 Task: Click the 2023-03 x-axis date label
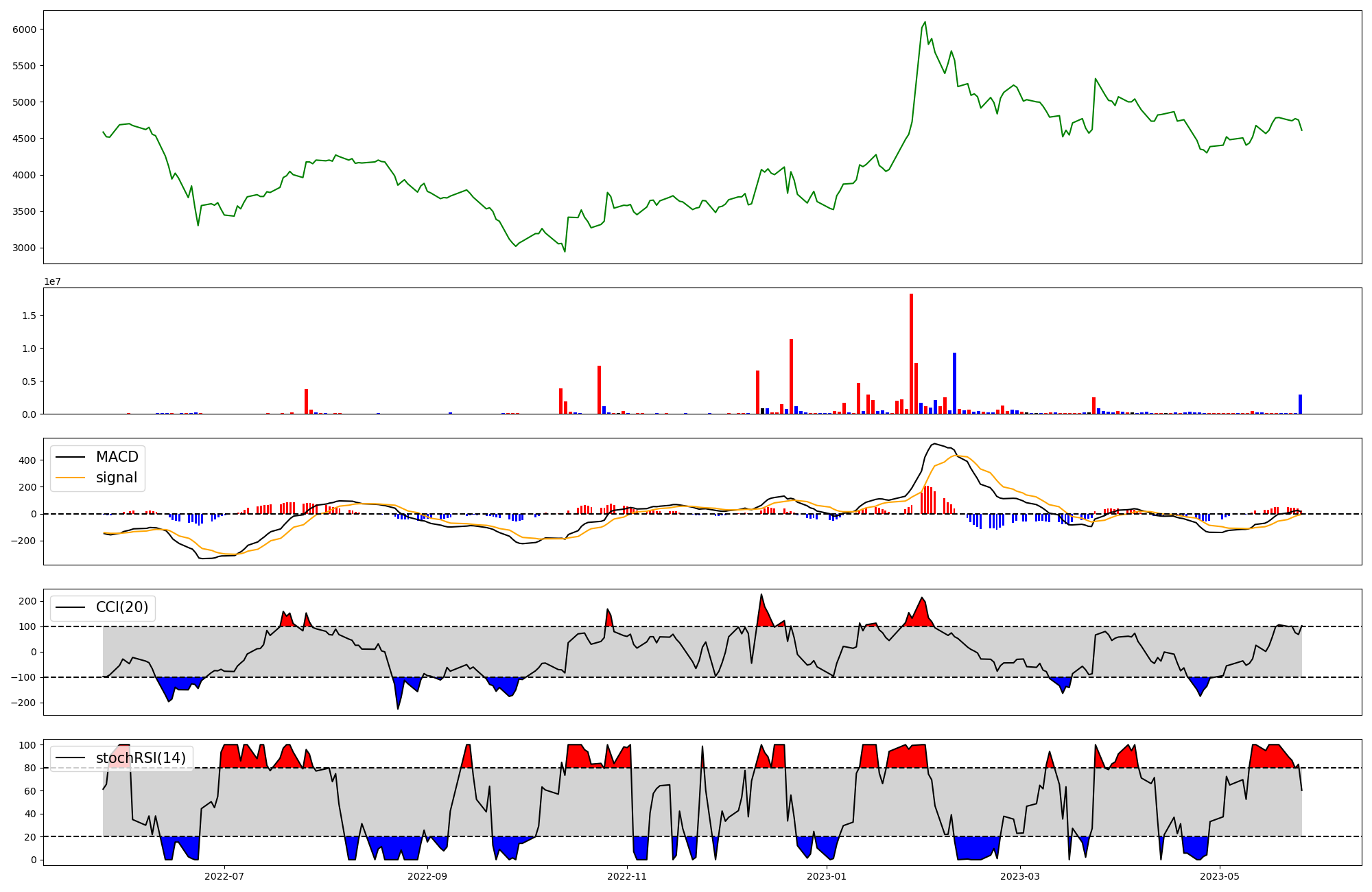(x=1020, y=876)
